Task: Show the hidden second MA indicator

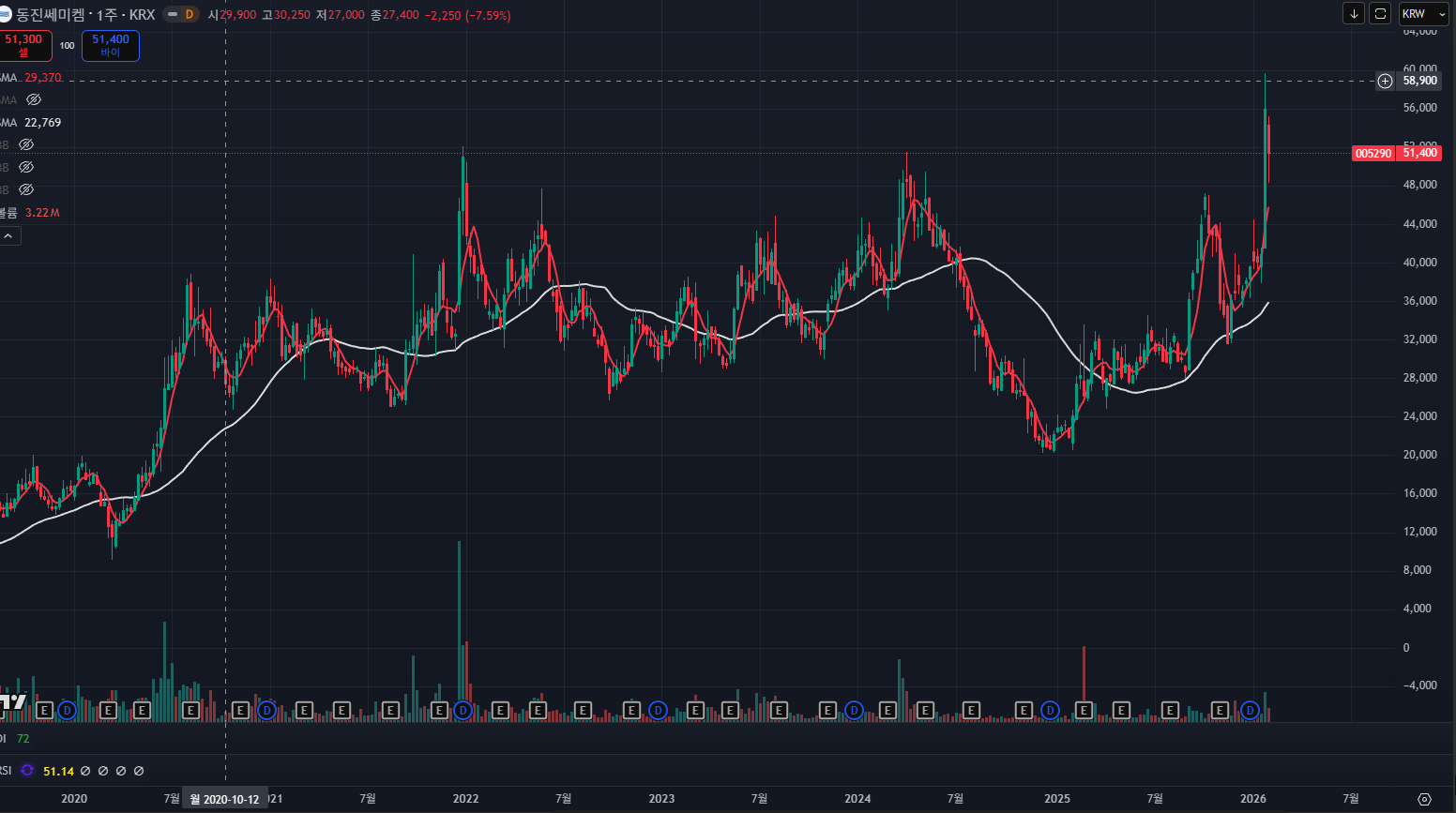Action: [x=34, y=99]
